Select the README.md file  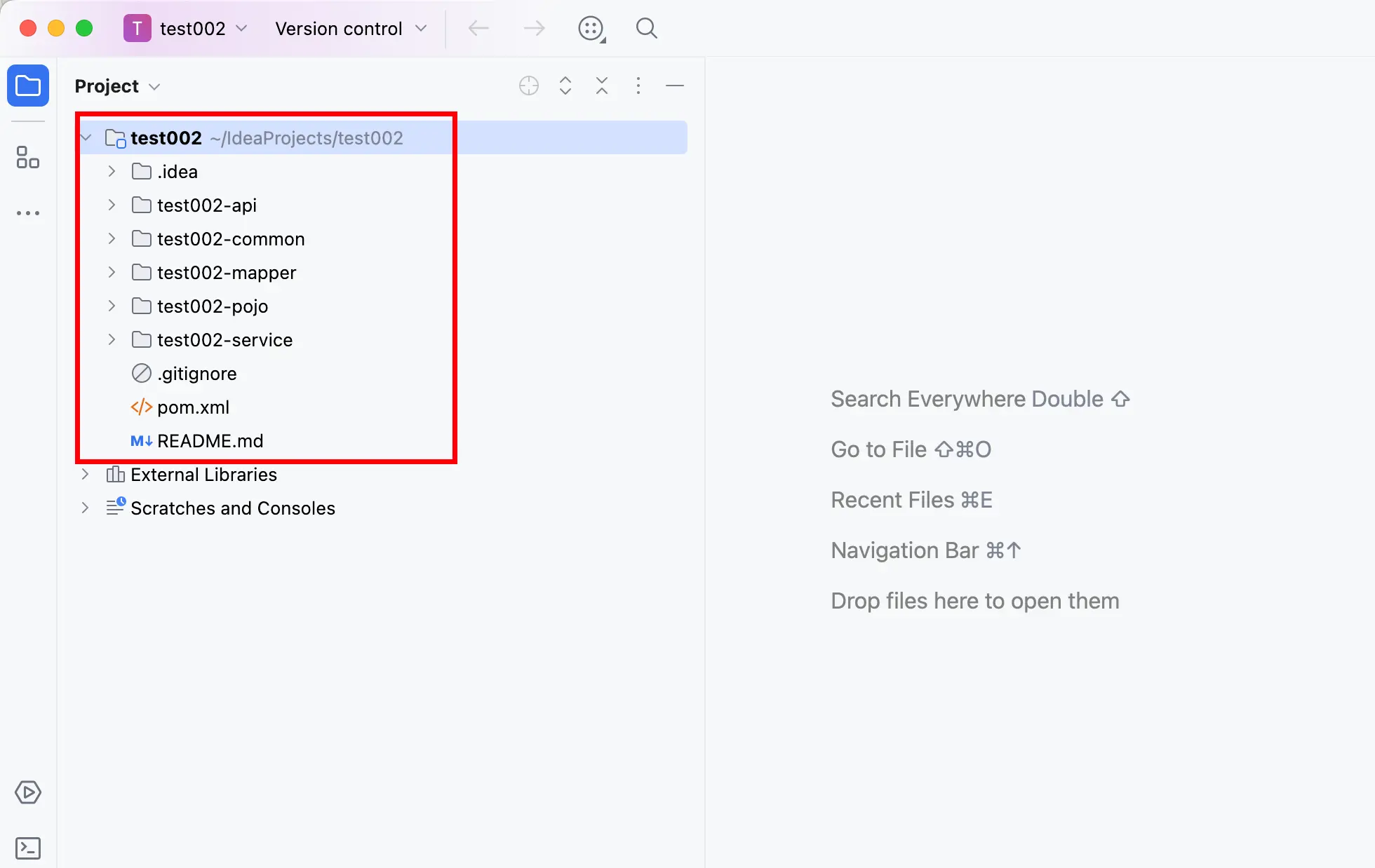click(x=210, y=441)
